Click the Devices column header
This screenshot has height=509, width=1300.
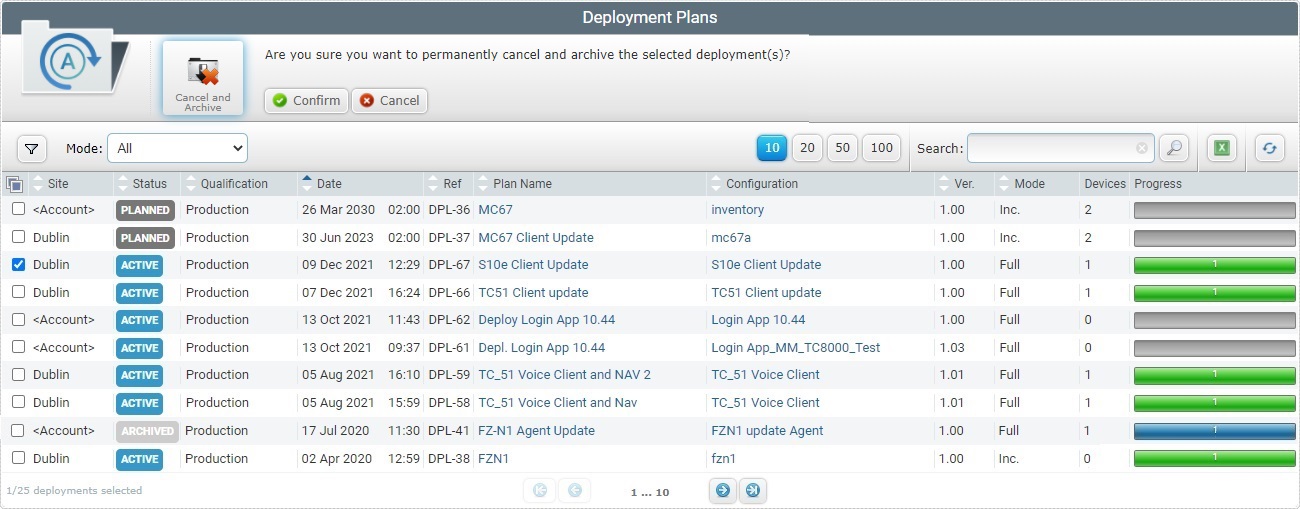click(1104, 184)
